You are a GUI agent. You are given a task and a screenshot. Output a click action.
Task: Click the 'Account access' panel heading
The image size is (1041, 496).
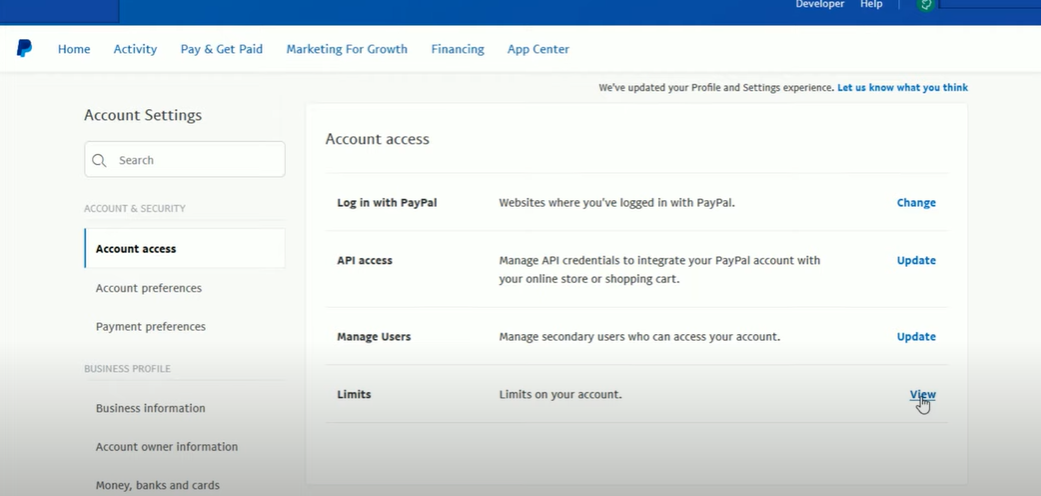click(377, 139)
